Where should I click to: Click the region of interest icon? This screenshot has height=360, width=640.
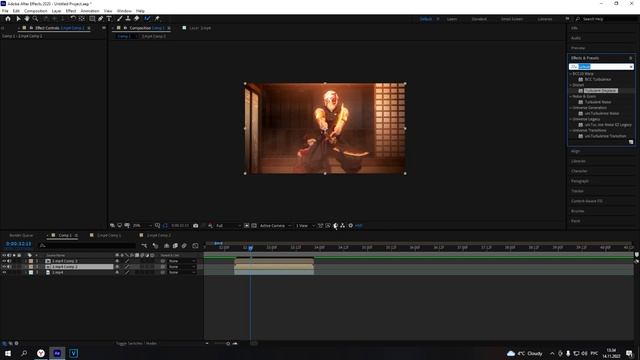tap(247, 226)
